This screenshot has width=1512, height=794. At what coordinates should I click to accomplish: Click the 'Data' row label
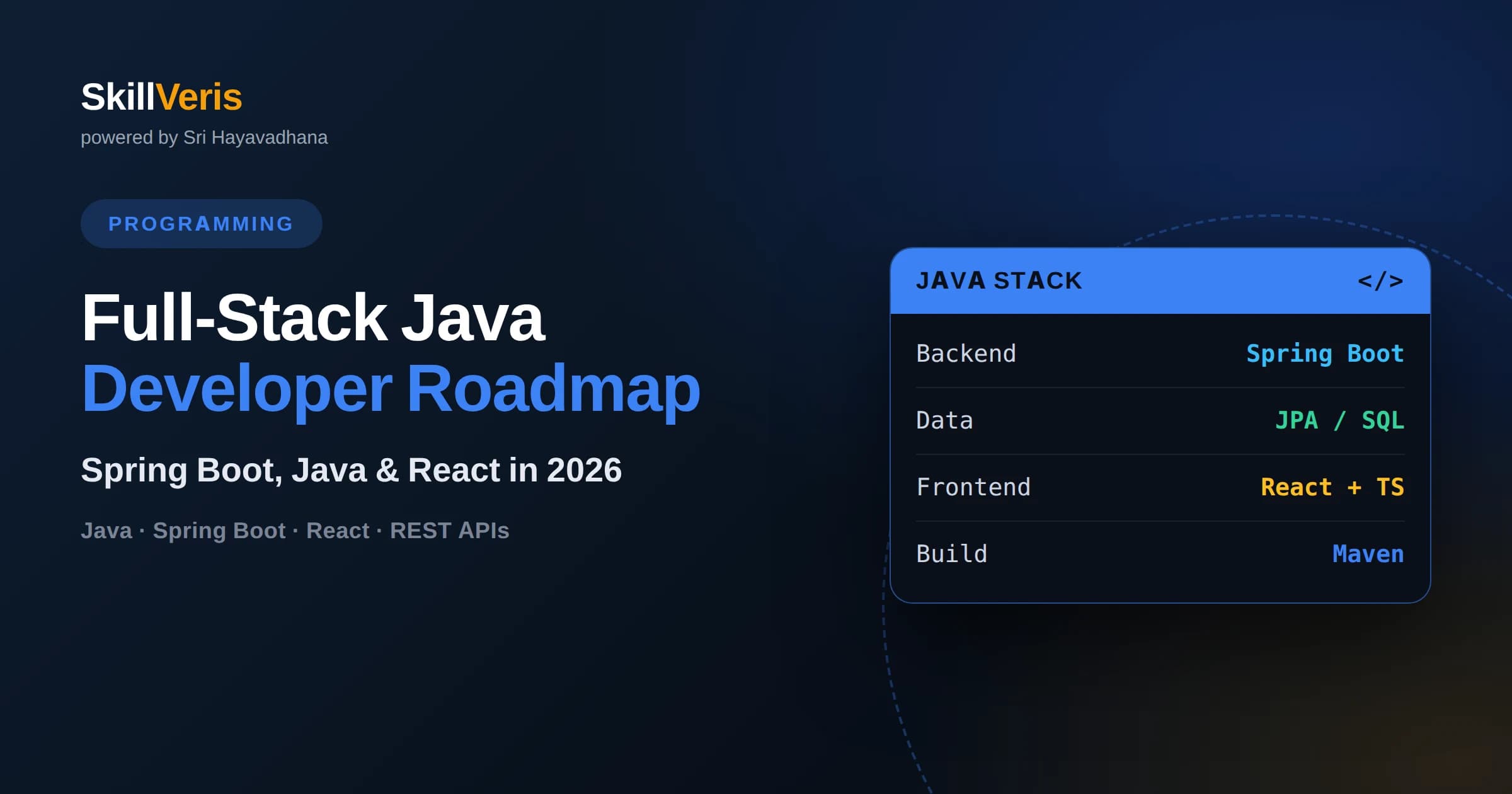pyautogui.click(x=944, y=420)
